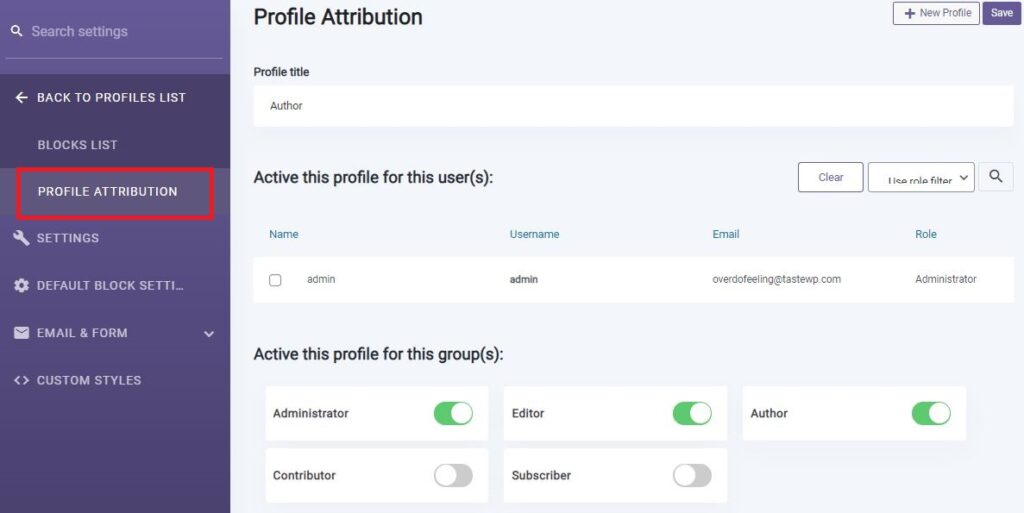The width and height of the screenshot is (1024, 513).
Task: Check the admin user checkbox
Action: pyautogui.click(x=275, y=279)
